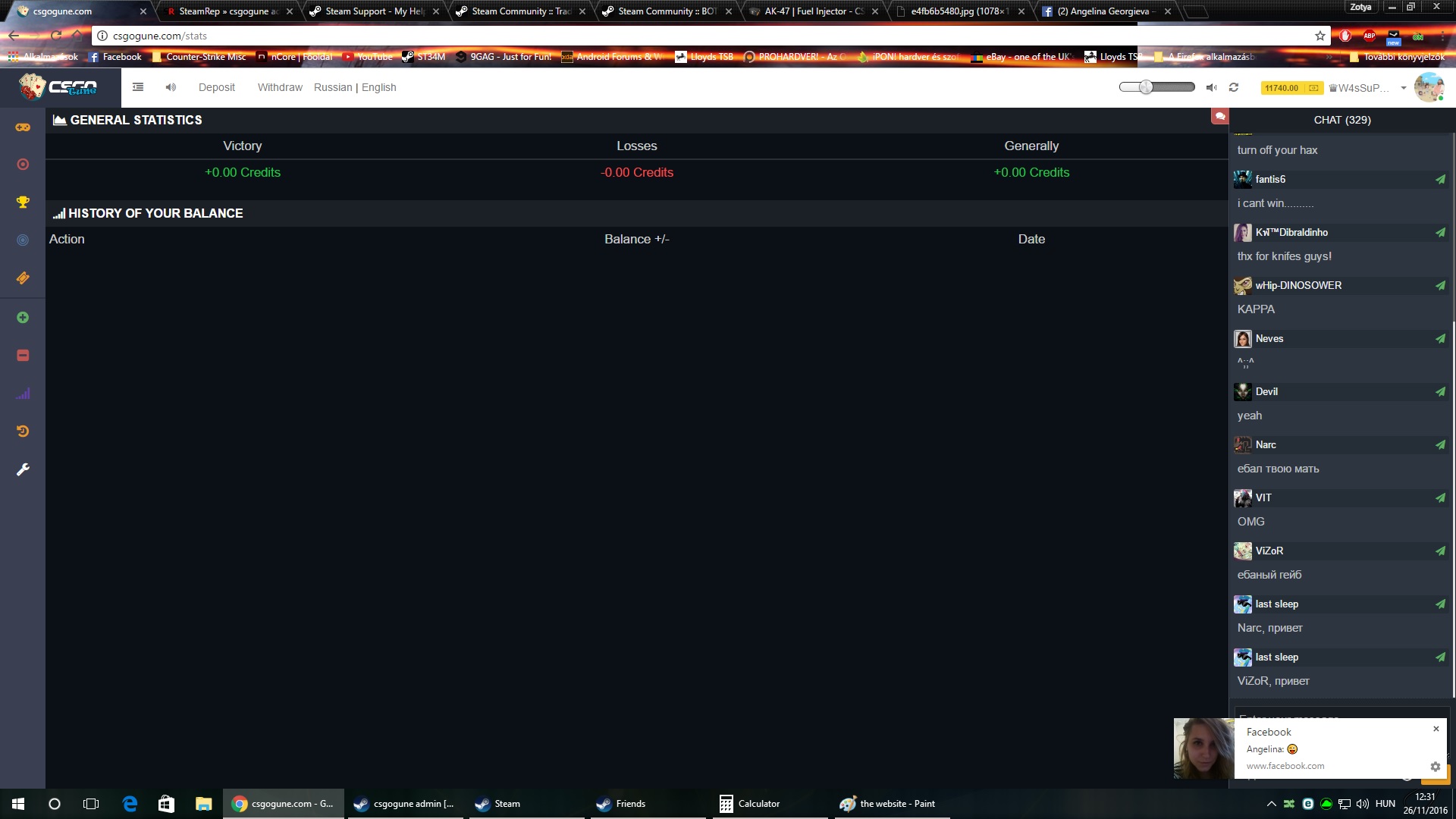This screenshot has height=819, width=1456.
Task: Open the orange history clock icon
Action: pyautogui.click(x=23, y=431)
